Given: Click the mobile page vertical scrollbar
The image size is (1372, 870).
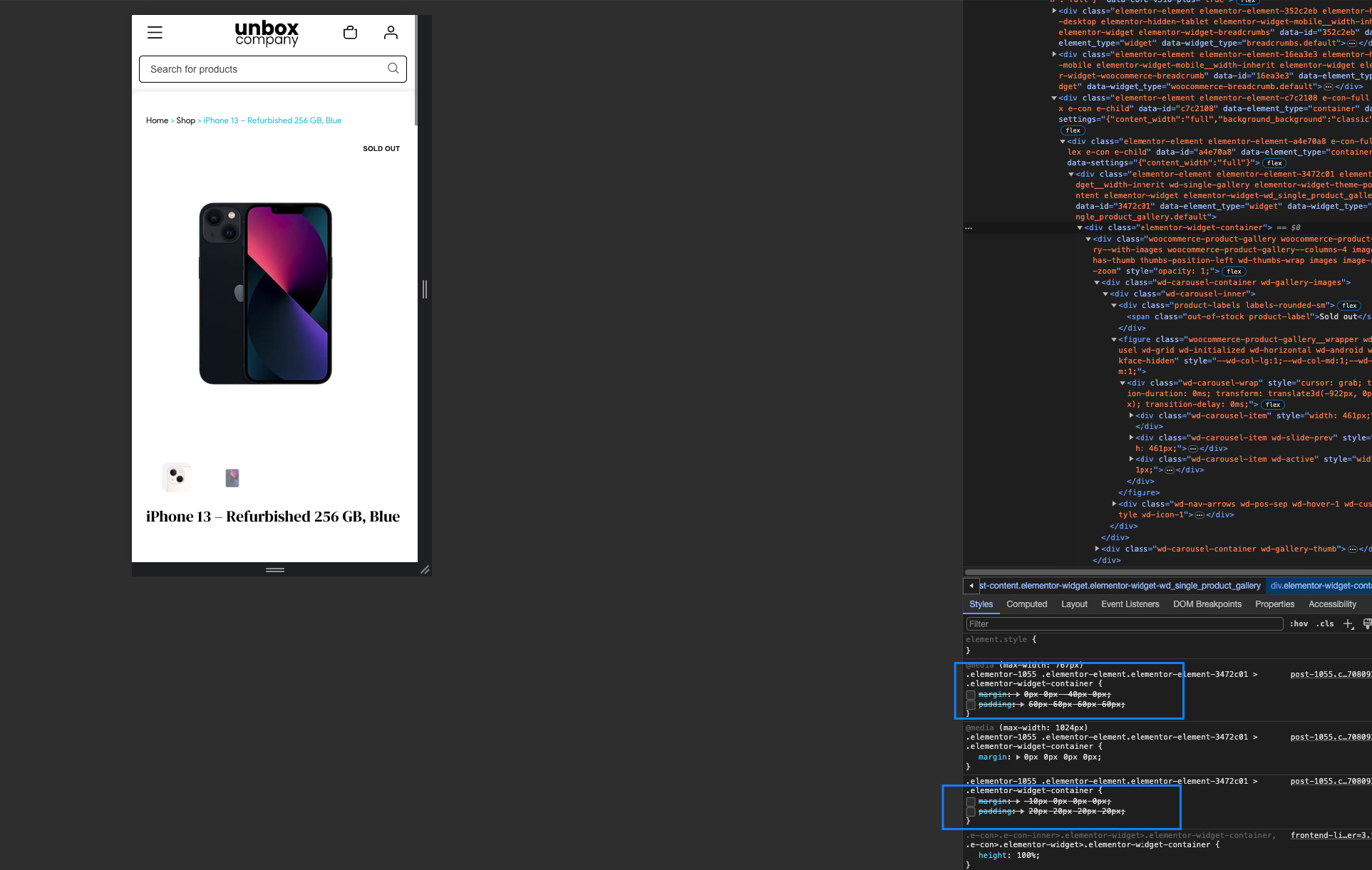Looking at the screenshot, I should point(416,70).
